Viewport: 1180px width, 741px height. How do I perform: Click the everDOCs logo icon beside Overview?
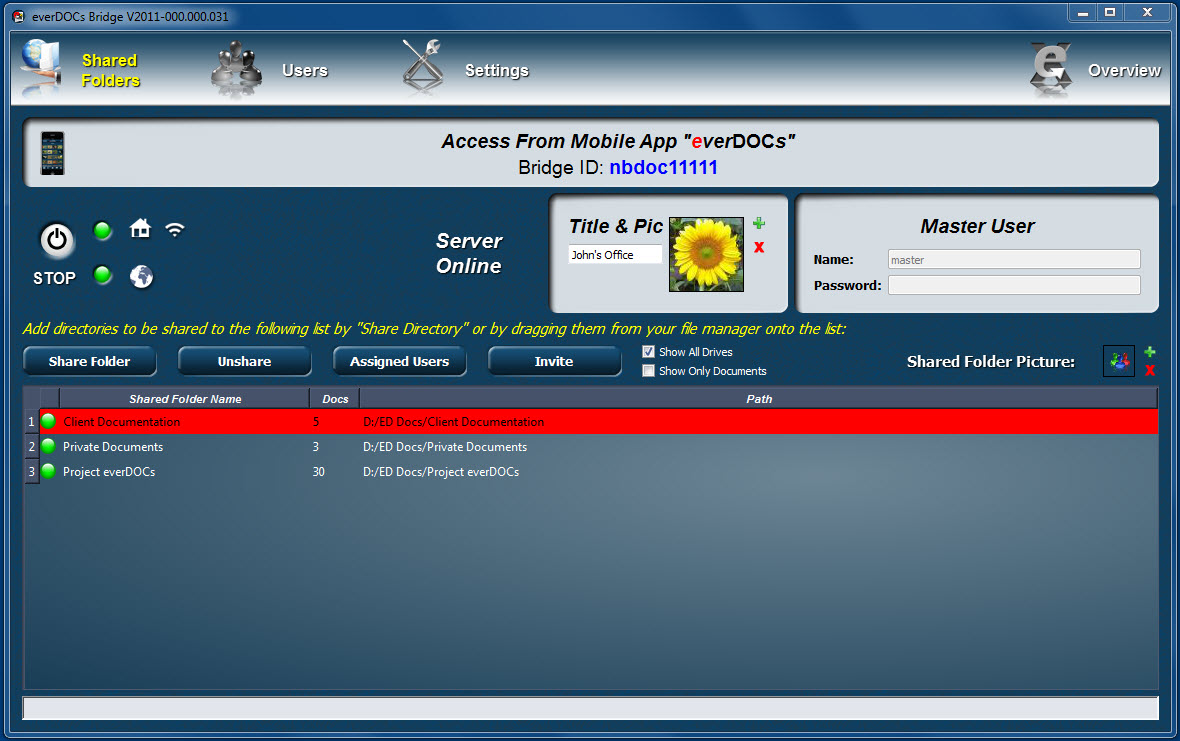coord(1051,69)
